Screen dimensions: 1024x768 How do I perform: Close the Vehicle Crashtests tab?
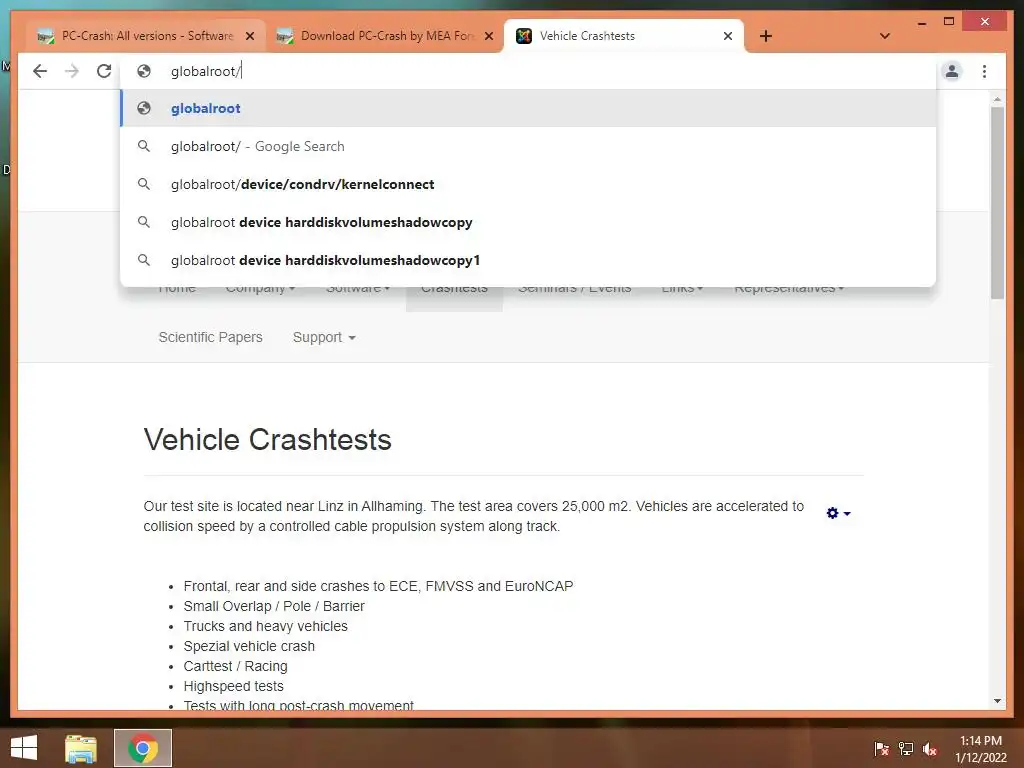click(728, 36)
